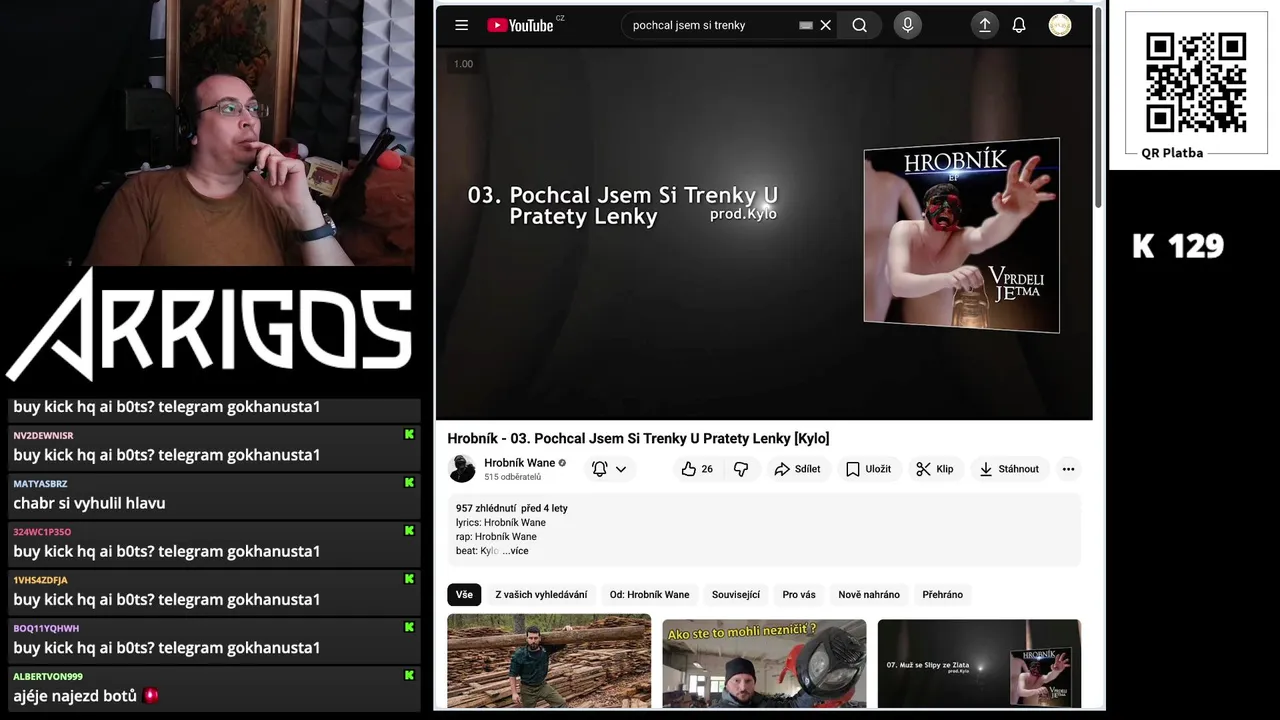Click the video player area
This screenshot has width=1280, height=720.
click(x=764, y=233)
